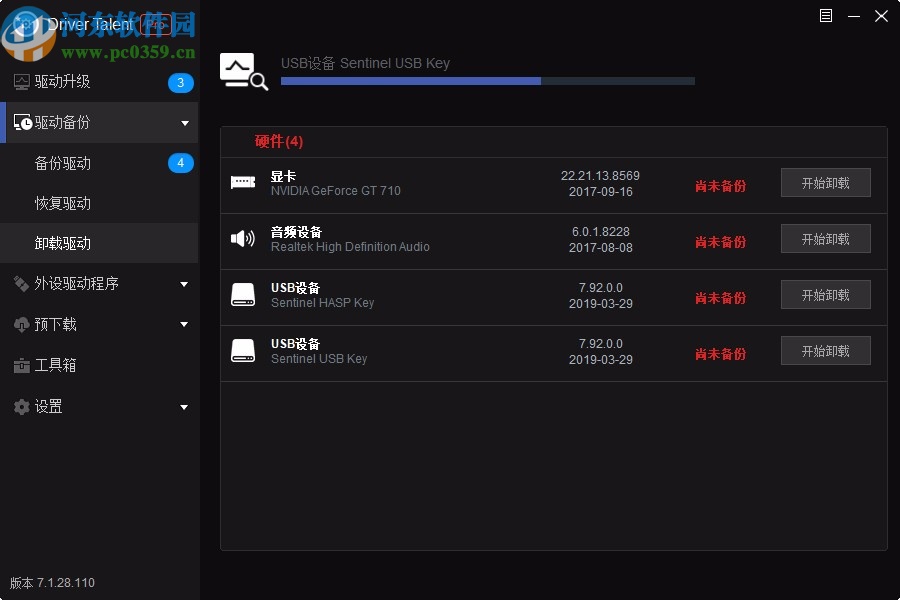
Task: Expand the 设置 section chevron
Action: click(184, 407)
